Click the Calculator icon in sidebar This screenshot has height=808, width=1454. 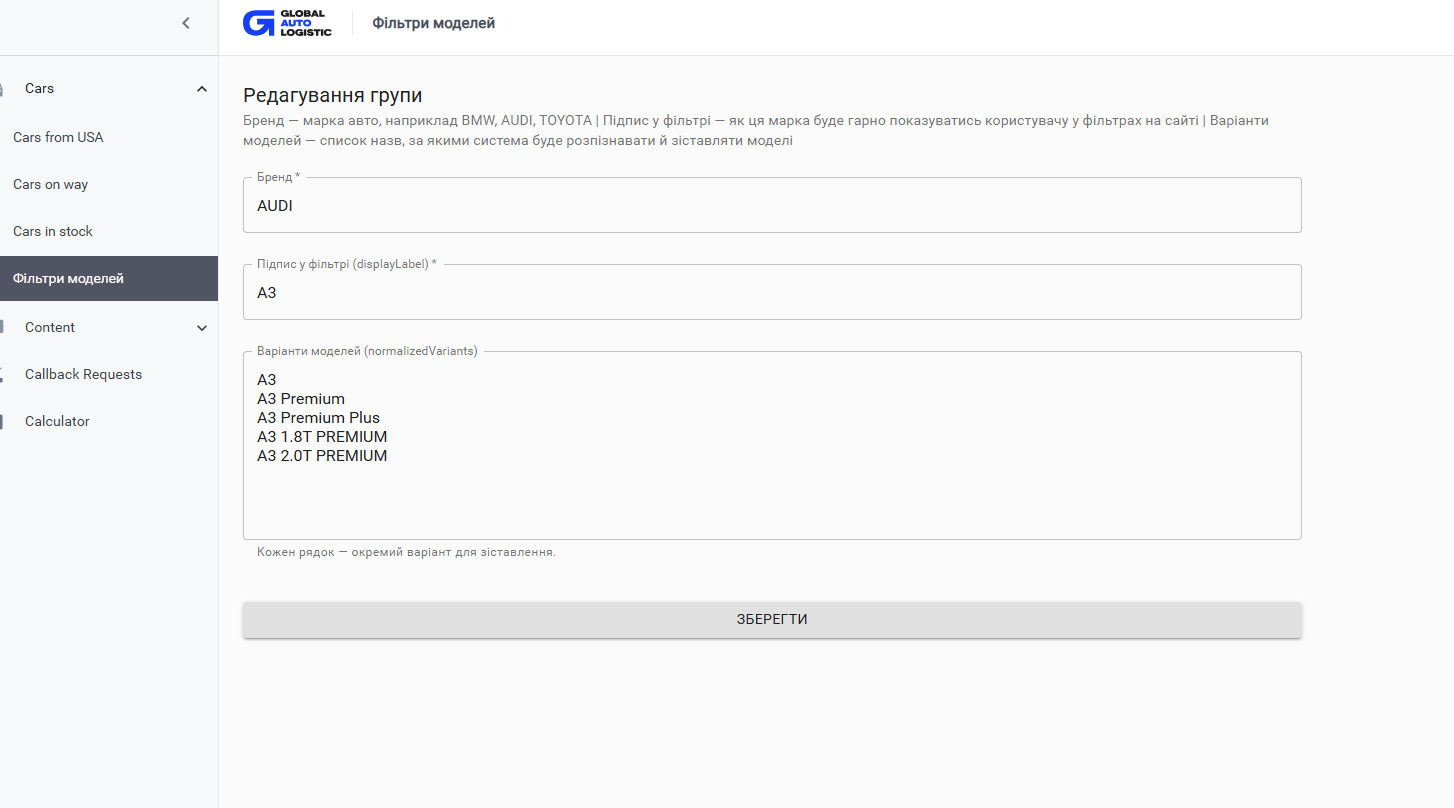[3, 421]
